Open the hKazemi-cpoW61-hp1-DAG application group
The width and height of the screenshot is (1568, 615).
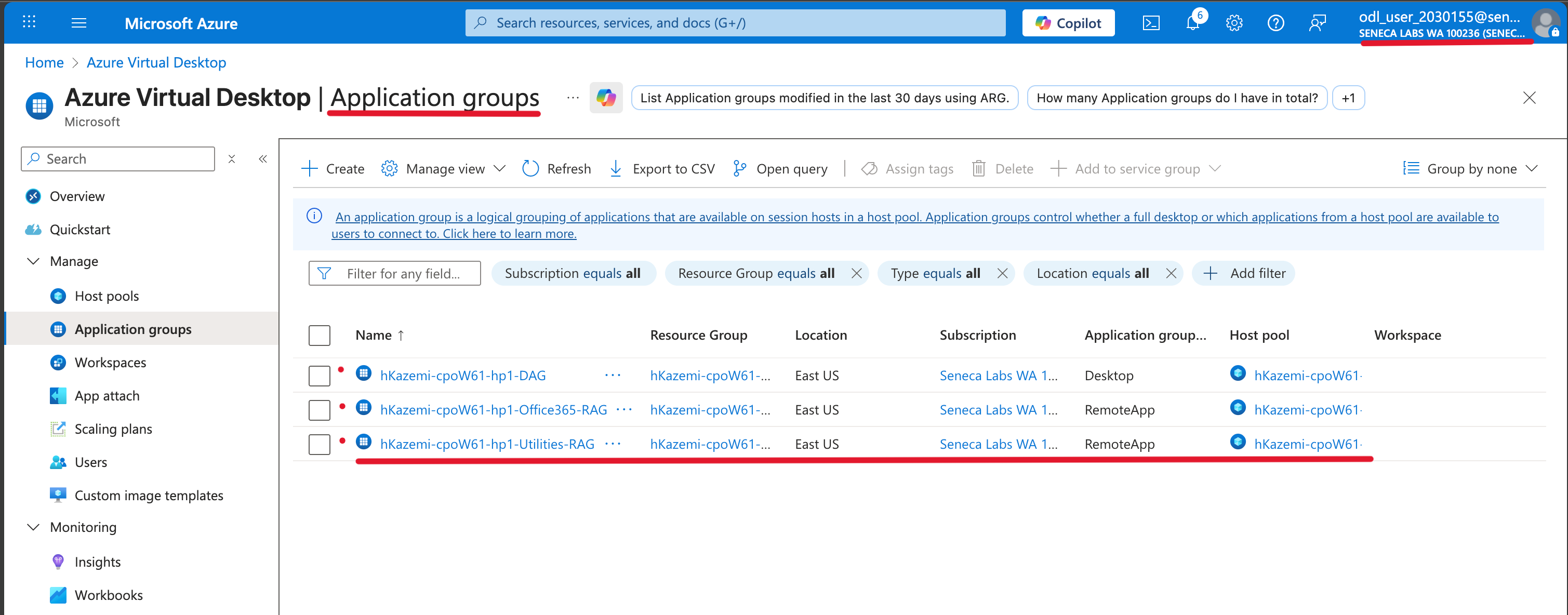[x=462, y=376]
